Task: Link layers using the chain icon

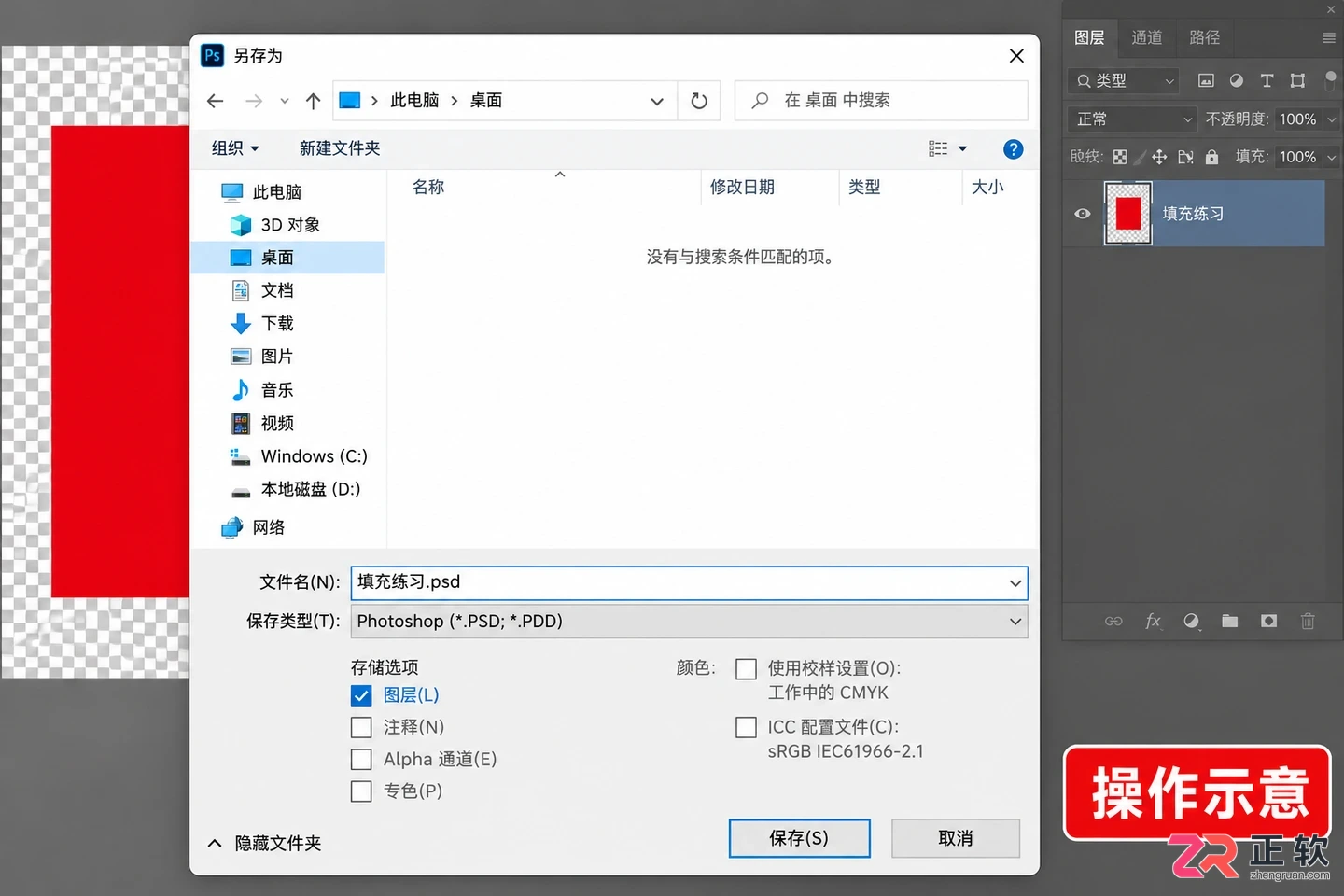Action: pos(1113,621)
